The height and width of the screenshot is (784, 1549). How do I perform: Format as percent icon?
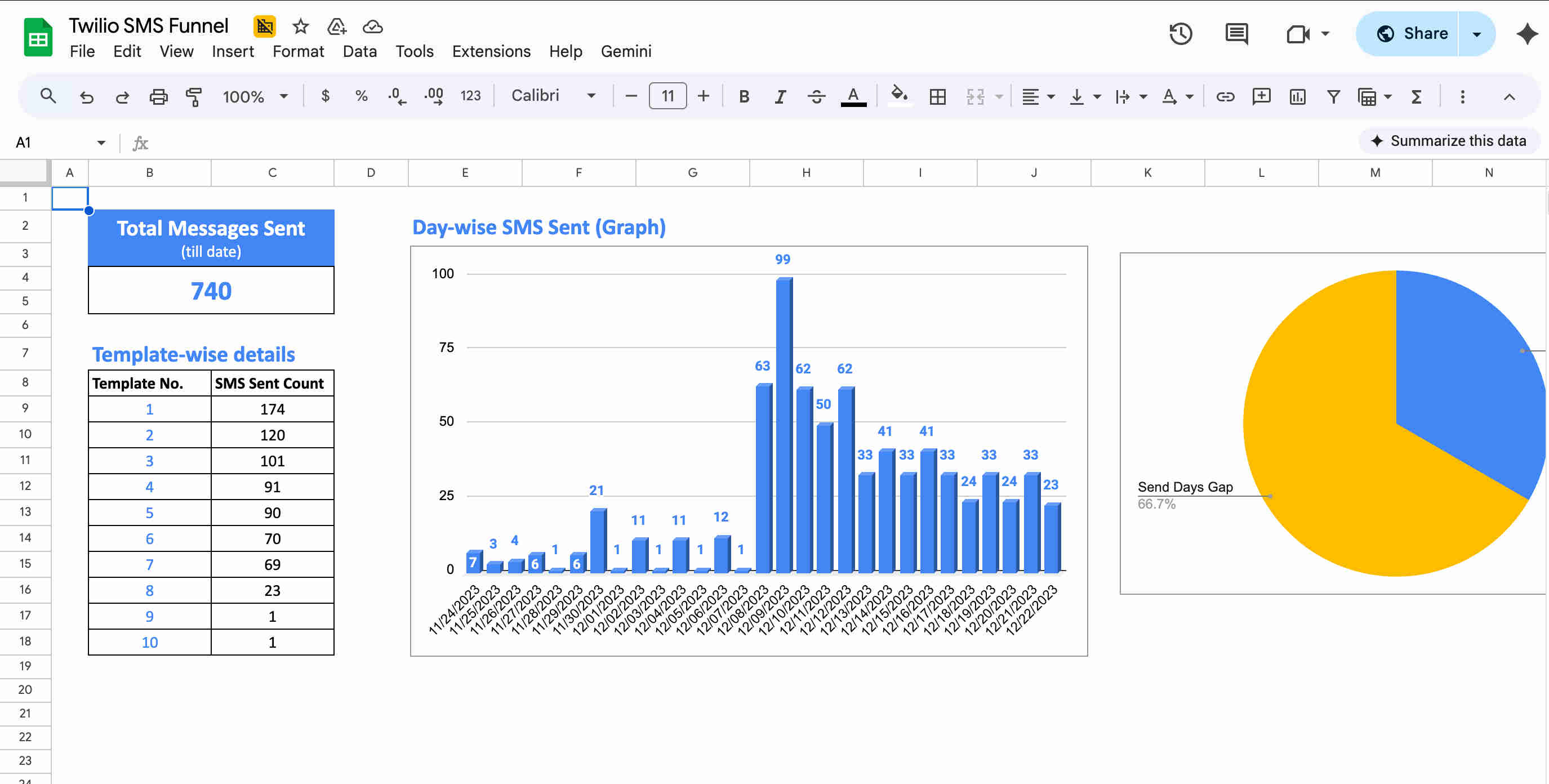(x=361, y=96)
